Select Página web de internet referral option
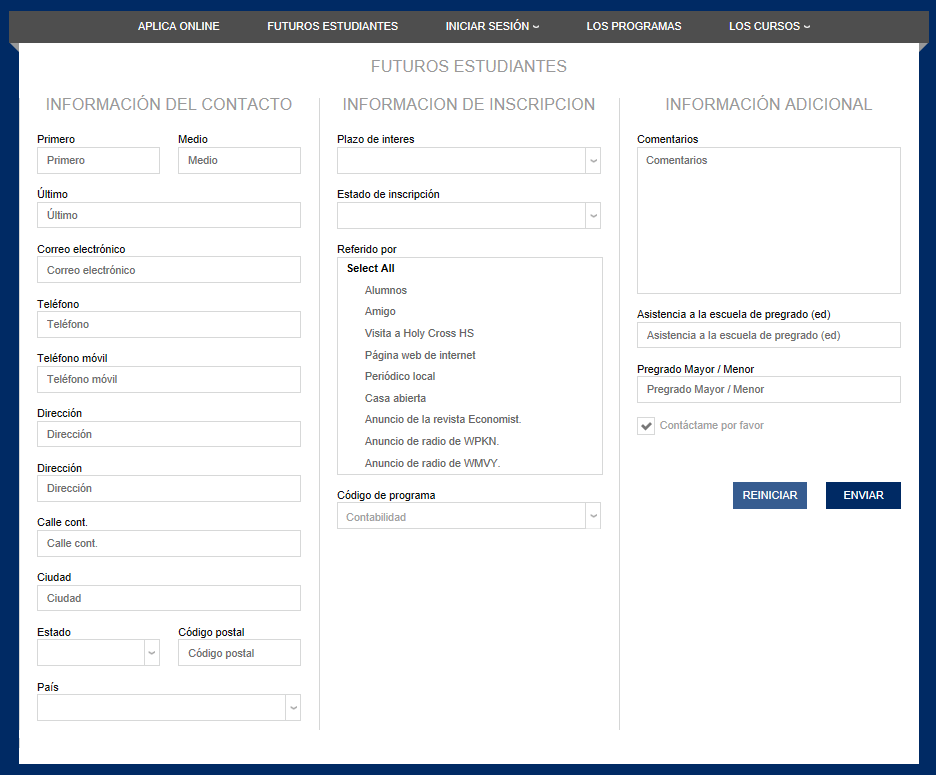 pos(419,354)
